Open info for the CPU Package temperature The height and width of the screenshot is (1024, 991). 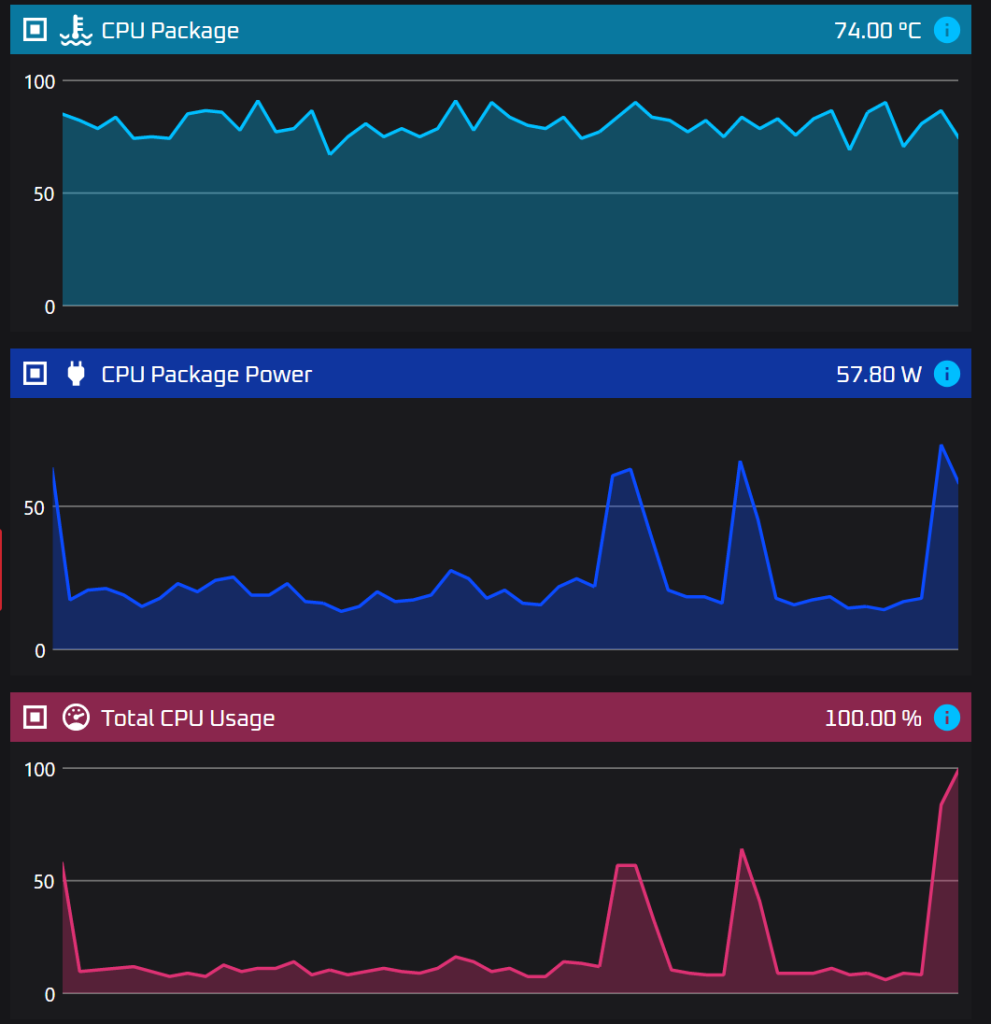(946, 30)
